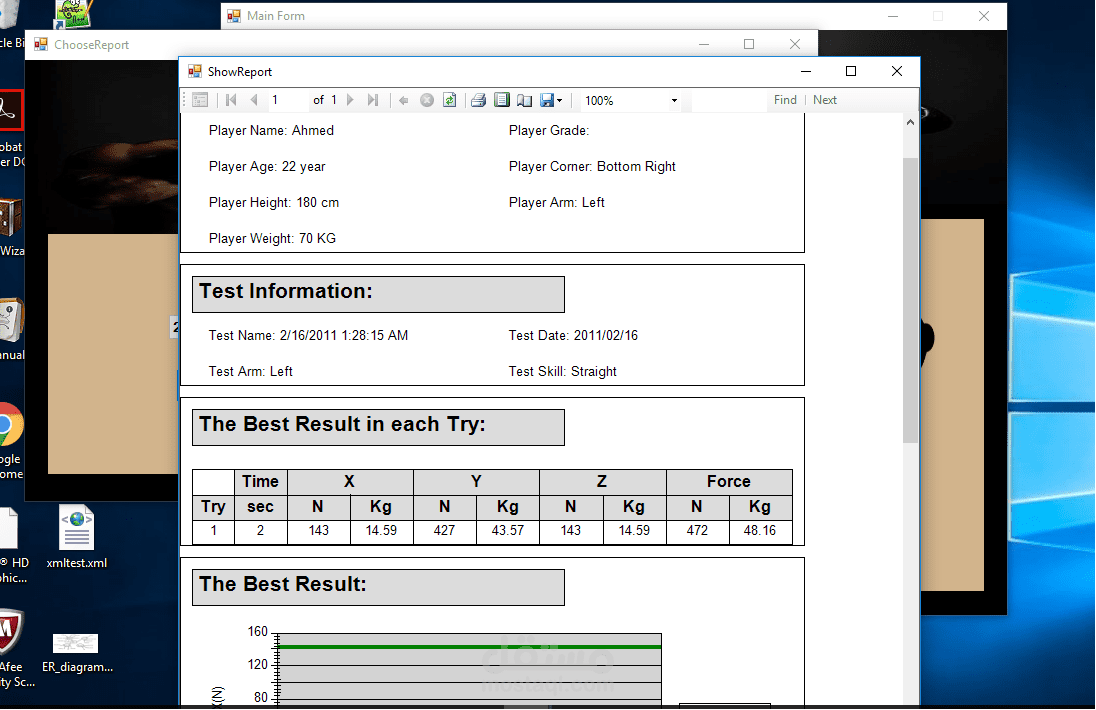1096x710 pixels.
Task: Click 'Test Information:' heading
Action: pyautogui.click(x=286, y=291)
